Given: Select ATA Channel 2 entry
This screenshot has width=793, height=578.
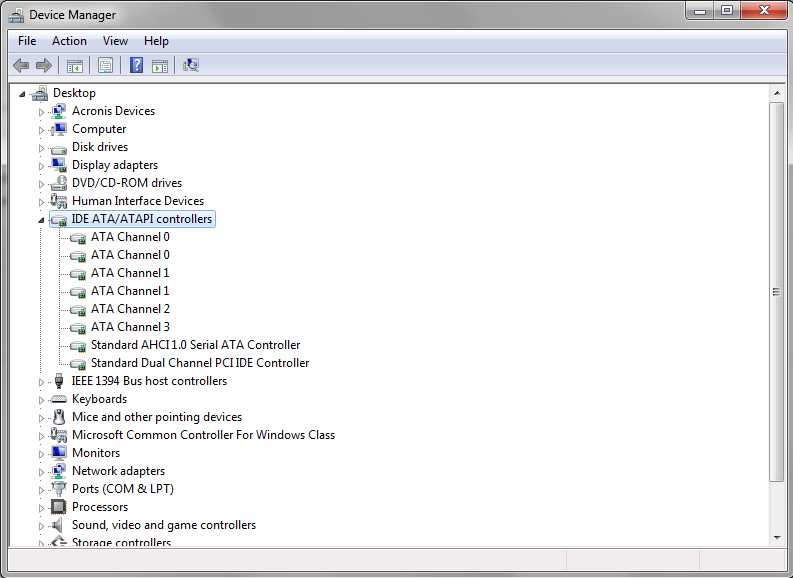Looking at the screenshot, I should 130,309.
